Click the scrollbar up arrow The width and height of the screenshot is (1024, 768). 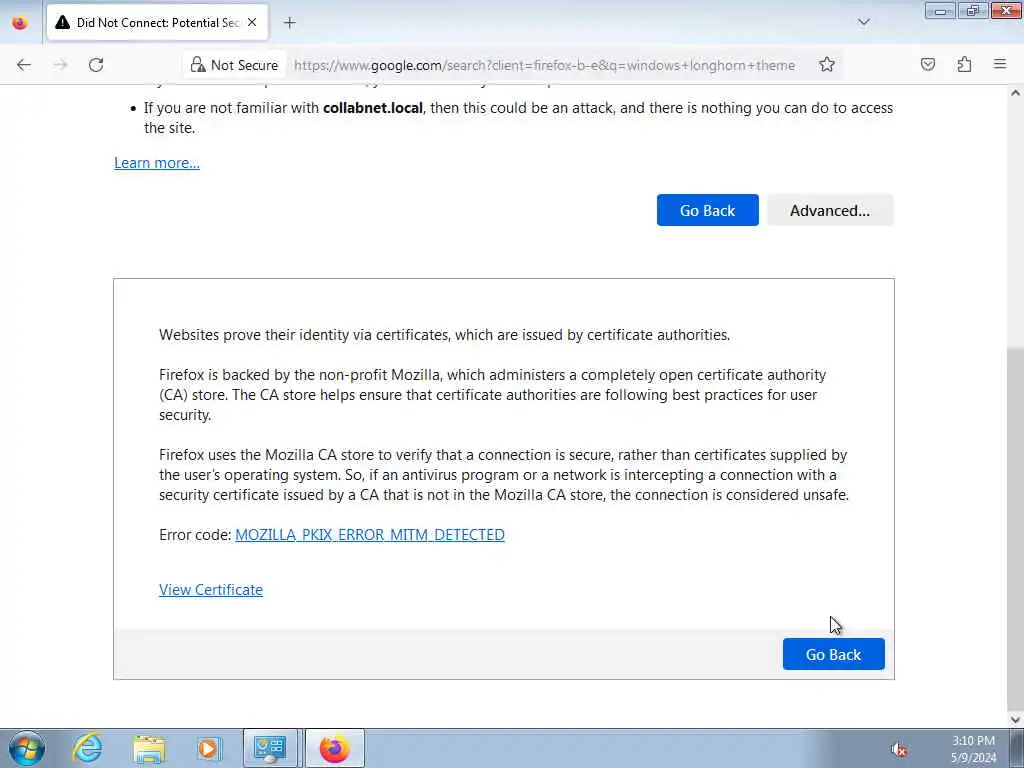pyautogui.click(x=1016, y=93)
